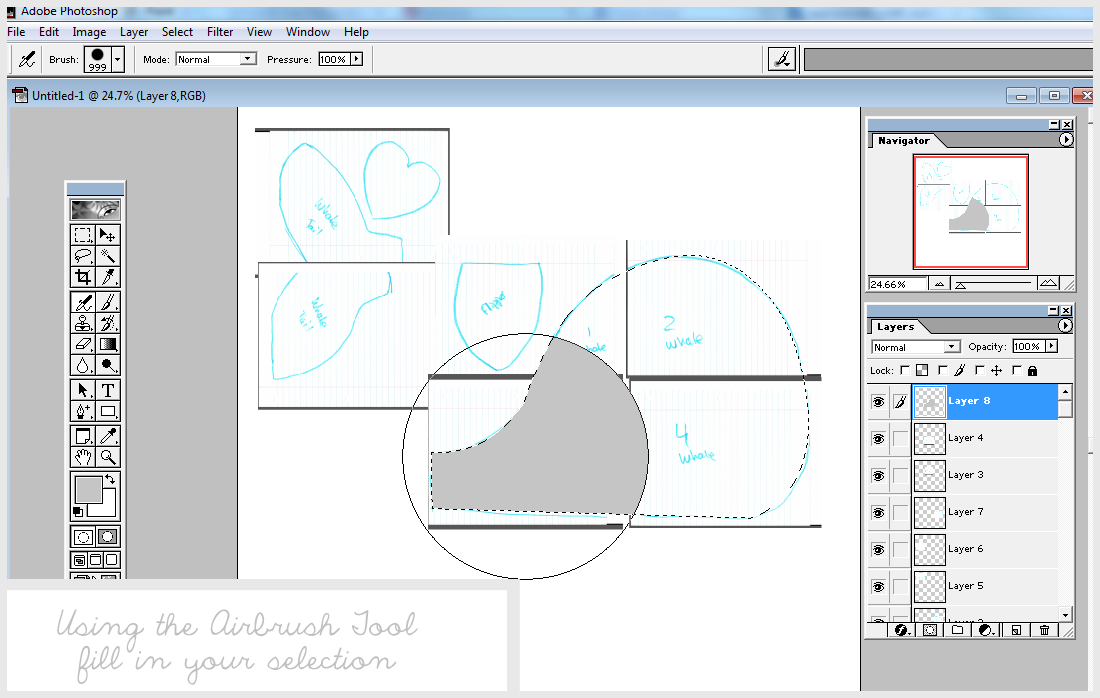
Task: Delete Layer 8 using the trash icon
Action: coord(1045,630)
